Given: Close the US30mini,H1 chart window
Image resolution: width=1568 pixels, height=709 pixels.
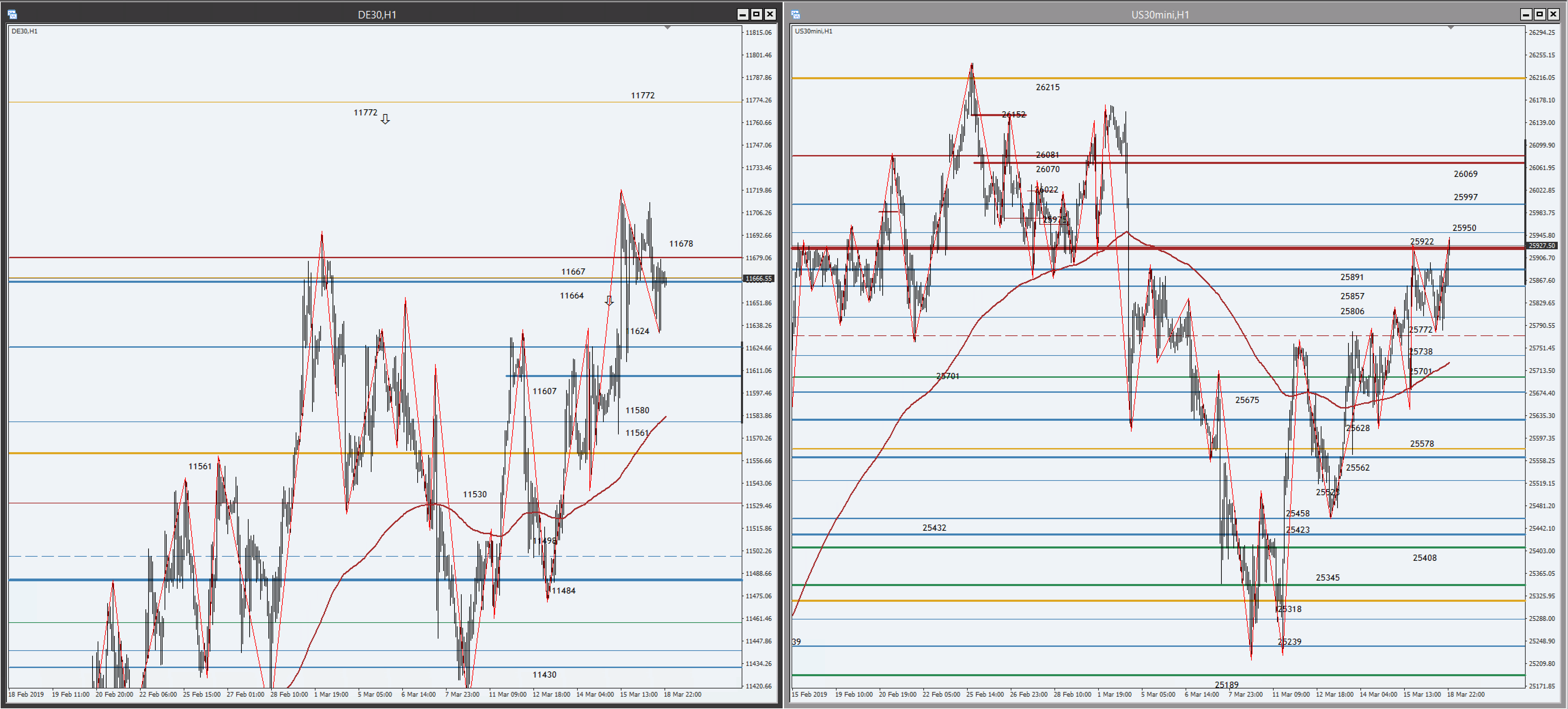Looking at the screenshot, I should pyautogui.click(x=1553, y=14).
